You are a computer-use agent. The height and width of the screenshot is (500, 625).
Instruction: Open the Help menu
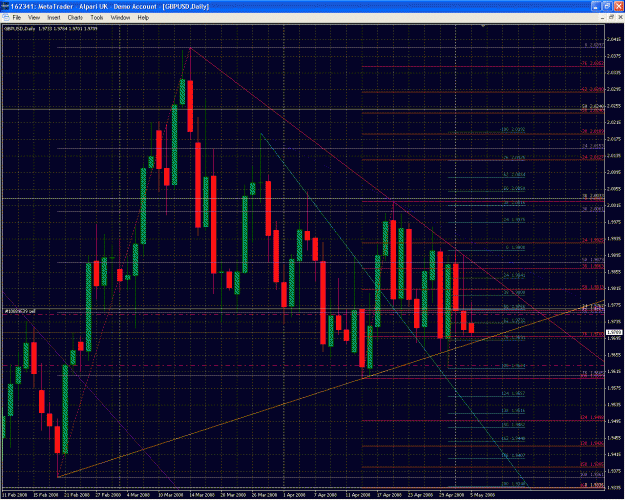[x=143, y=18]
